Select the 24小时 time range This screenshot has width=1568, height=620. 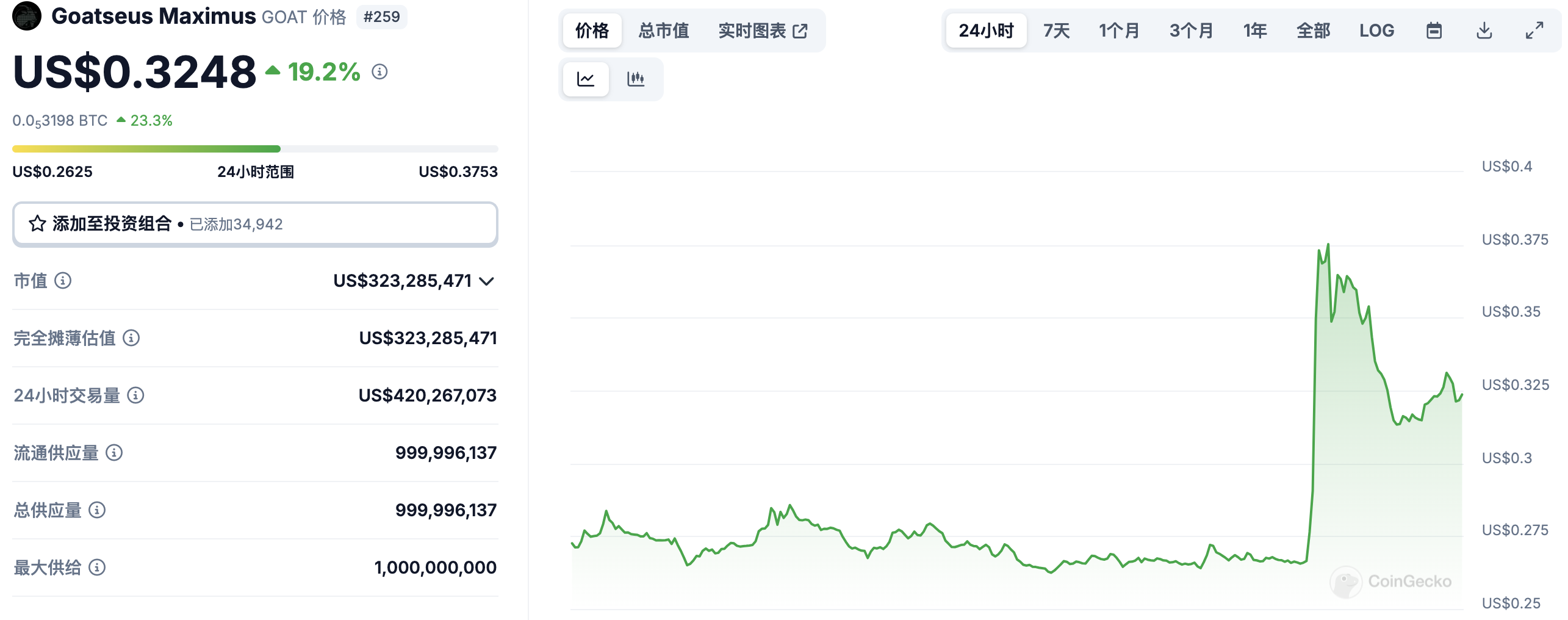coord(986,31)
